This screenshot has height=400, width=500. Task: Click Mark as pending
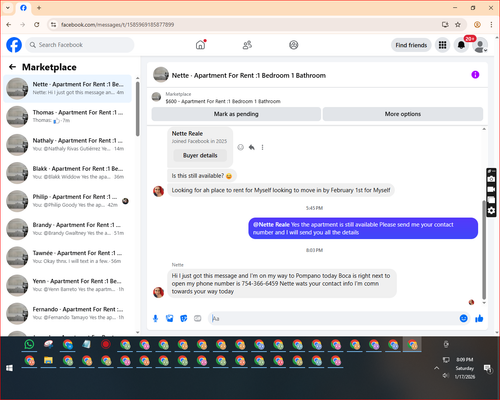(236, 114)
